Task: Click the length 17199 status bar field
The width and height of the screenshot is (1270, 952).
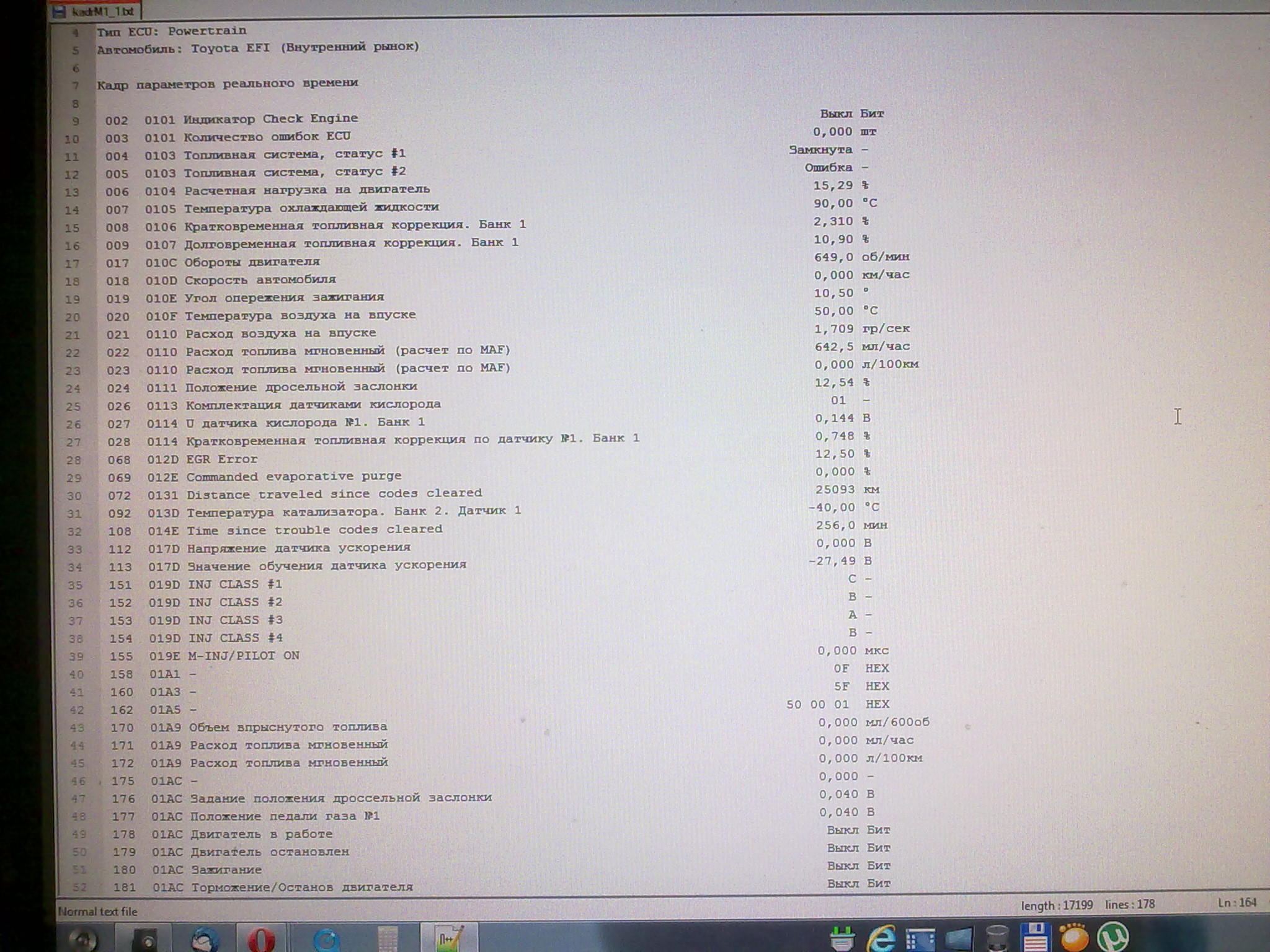Action: [1057, 905]
